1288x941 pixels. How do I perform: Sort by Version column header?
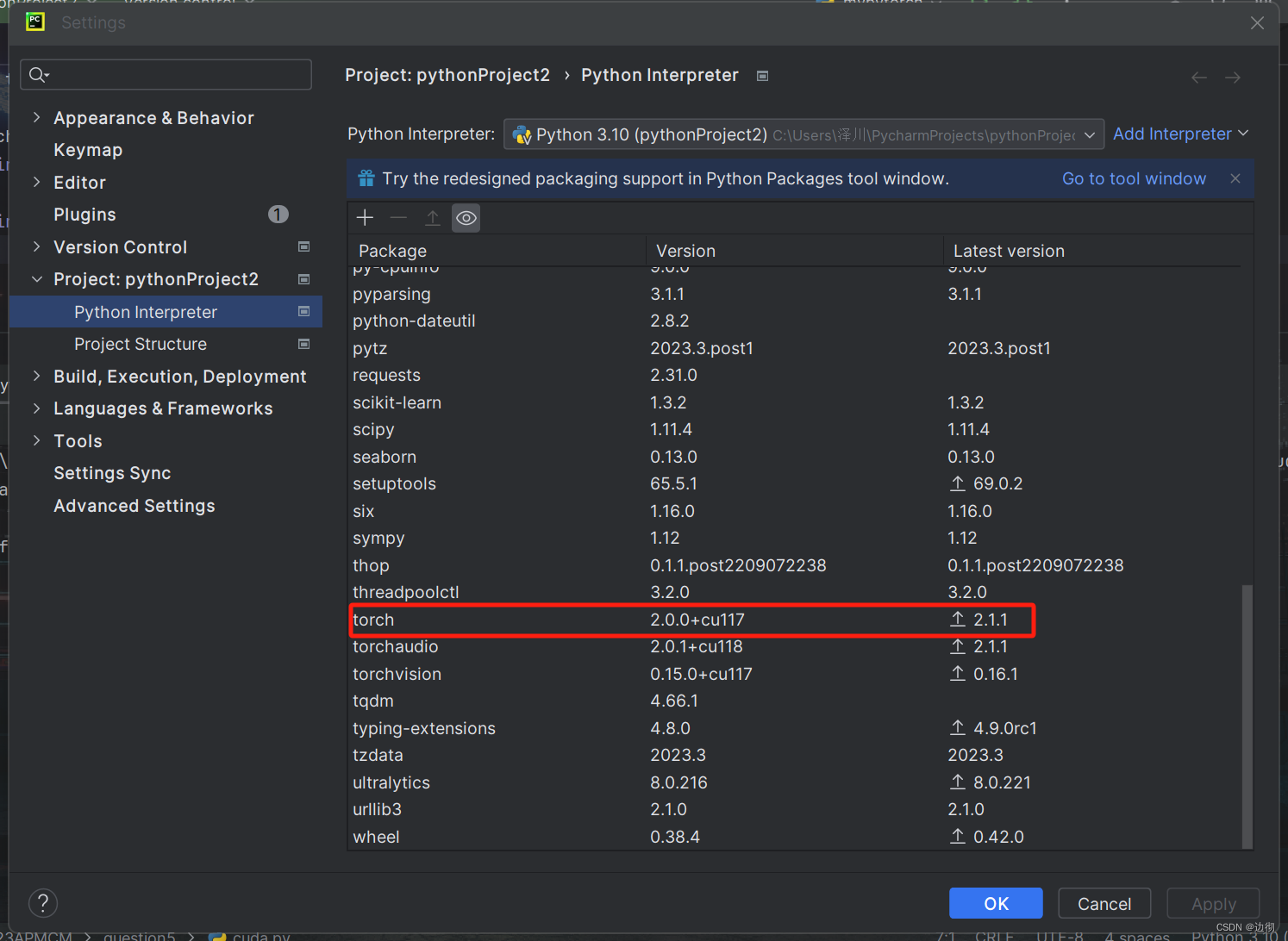(794, 251)
